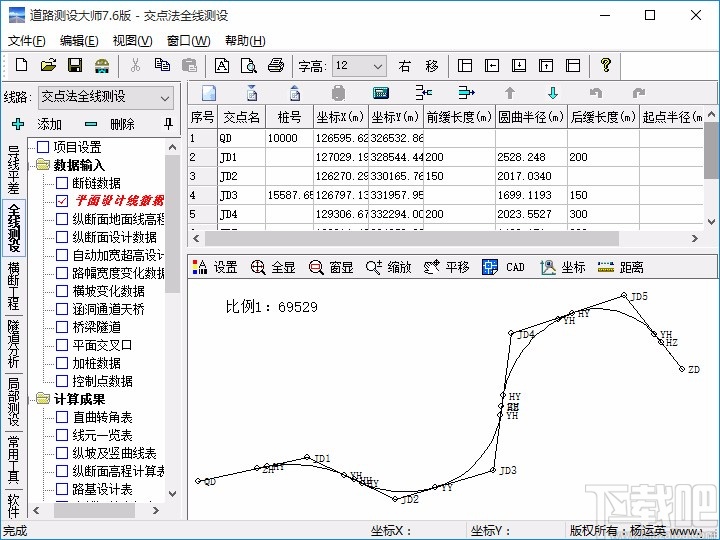
Task: Check the 项目设置 checkbox
Action: click(x=43, y=147)
